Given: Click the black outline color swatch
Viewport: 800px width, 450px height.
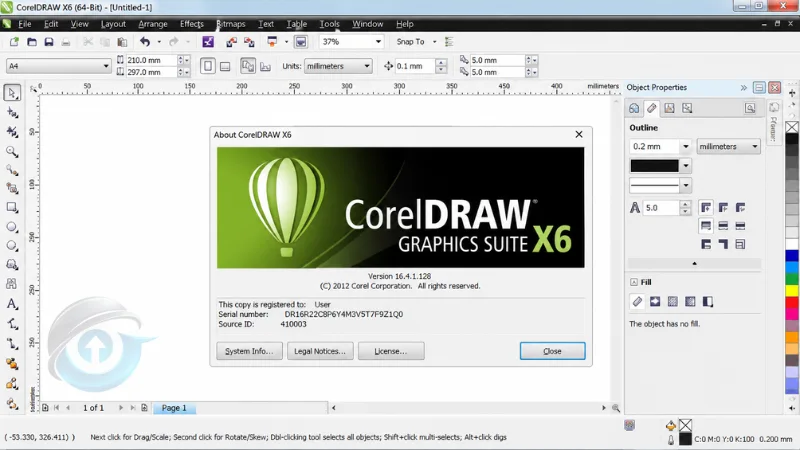Looking at the screenshot, I should coord(655,166).
